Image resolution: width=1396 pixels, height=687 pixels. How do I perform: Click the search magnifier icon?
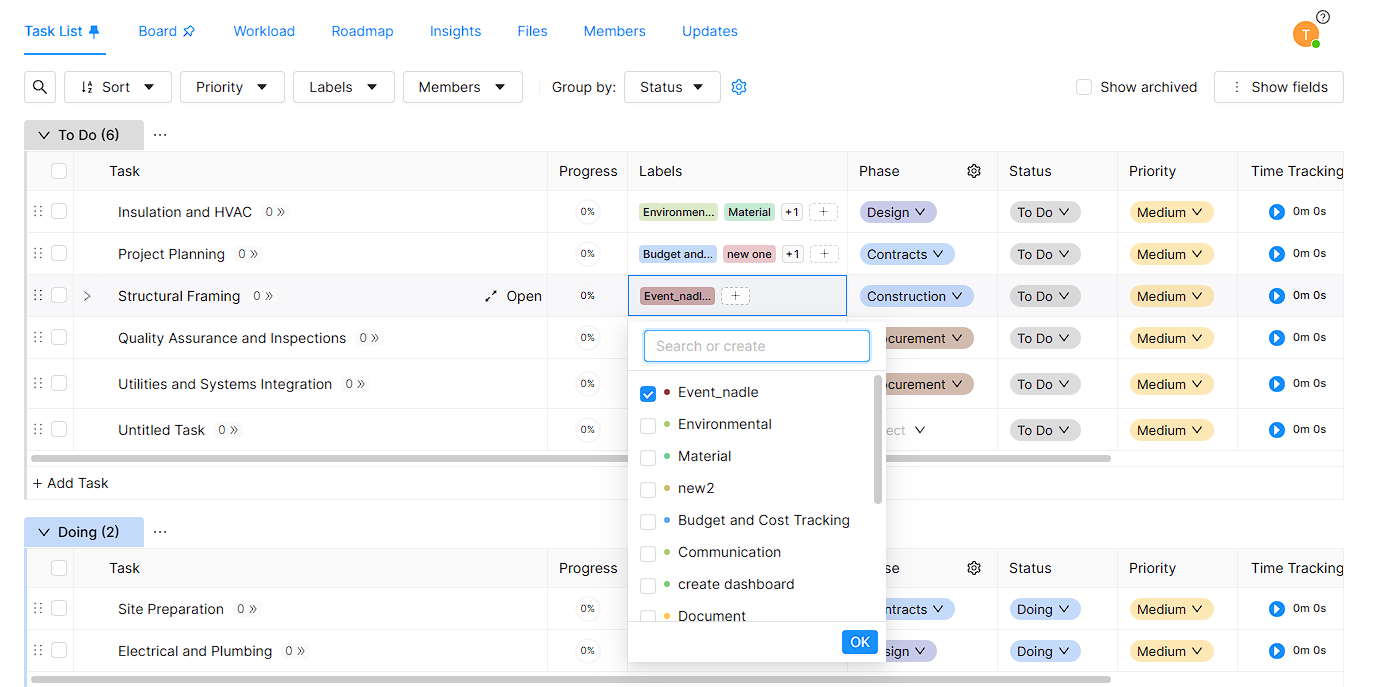click(x=40, y=87)
